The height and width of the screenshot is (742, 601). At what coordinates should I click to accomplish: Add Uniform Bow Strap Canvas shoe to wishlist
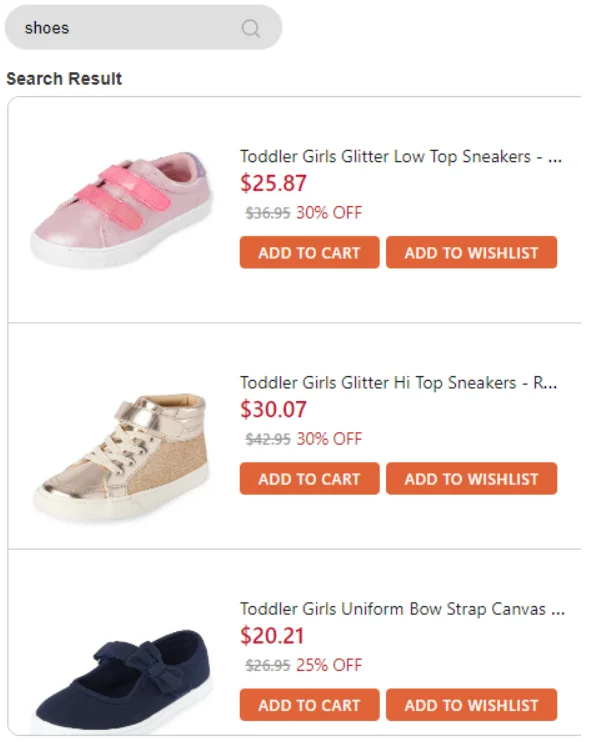click(471, 705)
